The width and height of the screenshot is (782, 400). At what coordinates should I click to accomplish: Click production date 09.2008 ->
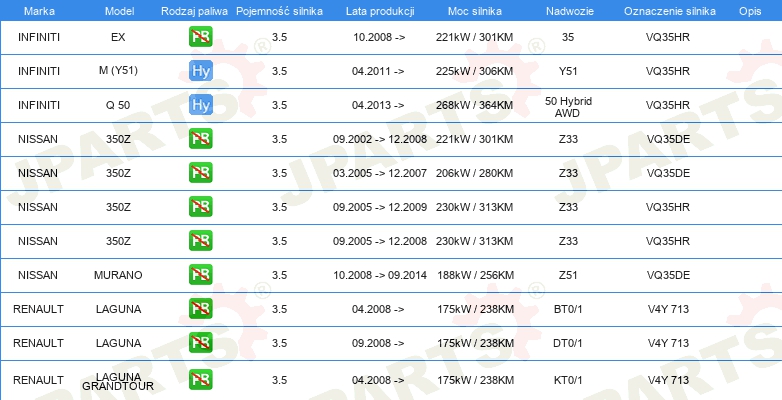click(x=378, y=343)
